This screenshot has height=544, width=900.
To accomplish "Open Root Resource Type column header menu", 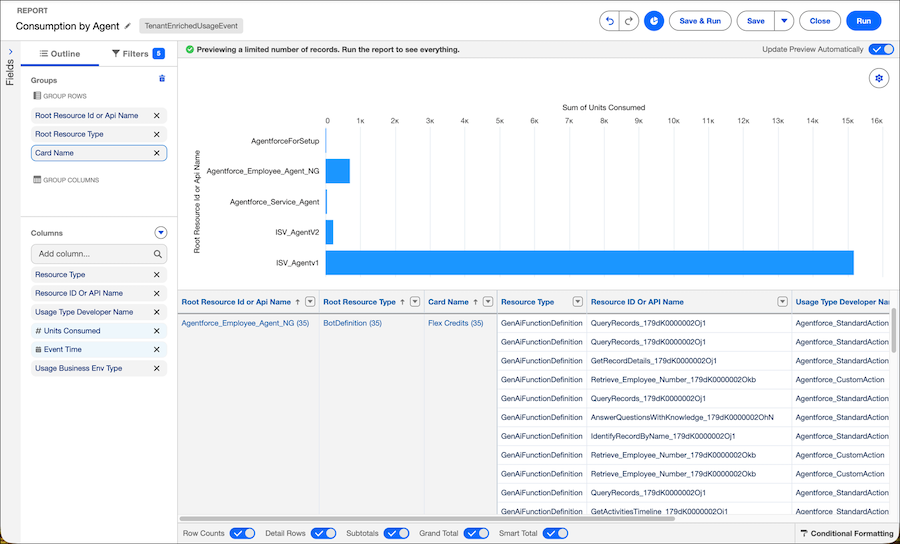I will [x=415, y=302].
